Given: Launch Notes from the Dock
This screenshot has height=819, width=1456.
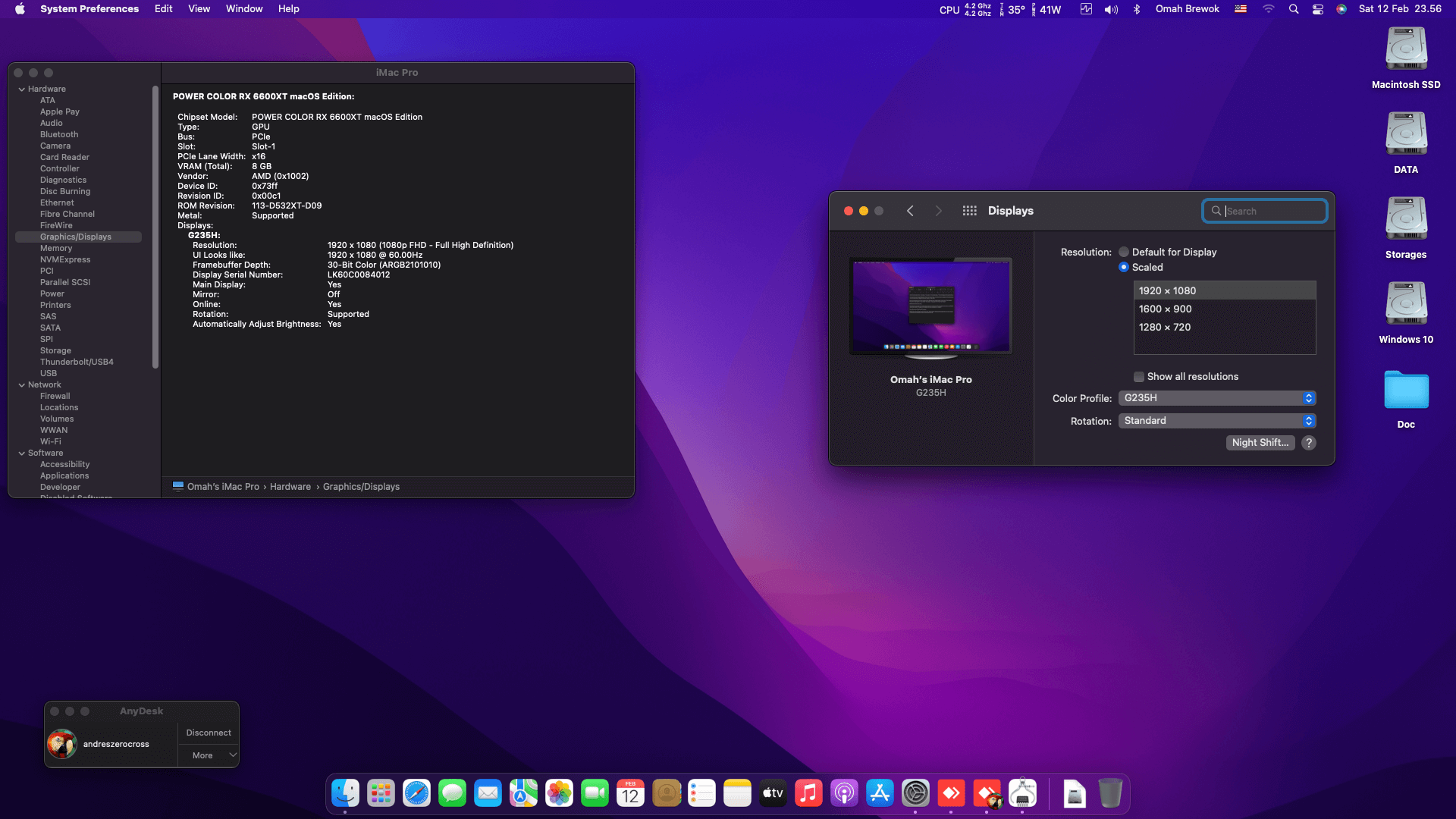Looking at the screenshot, I should [737, 793].
